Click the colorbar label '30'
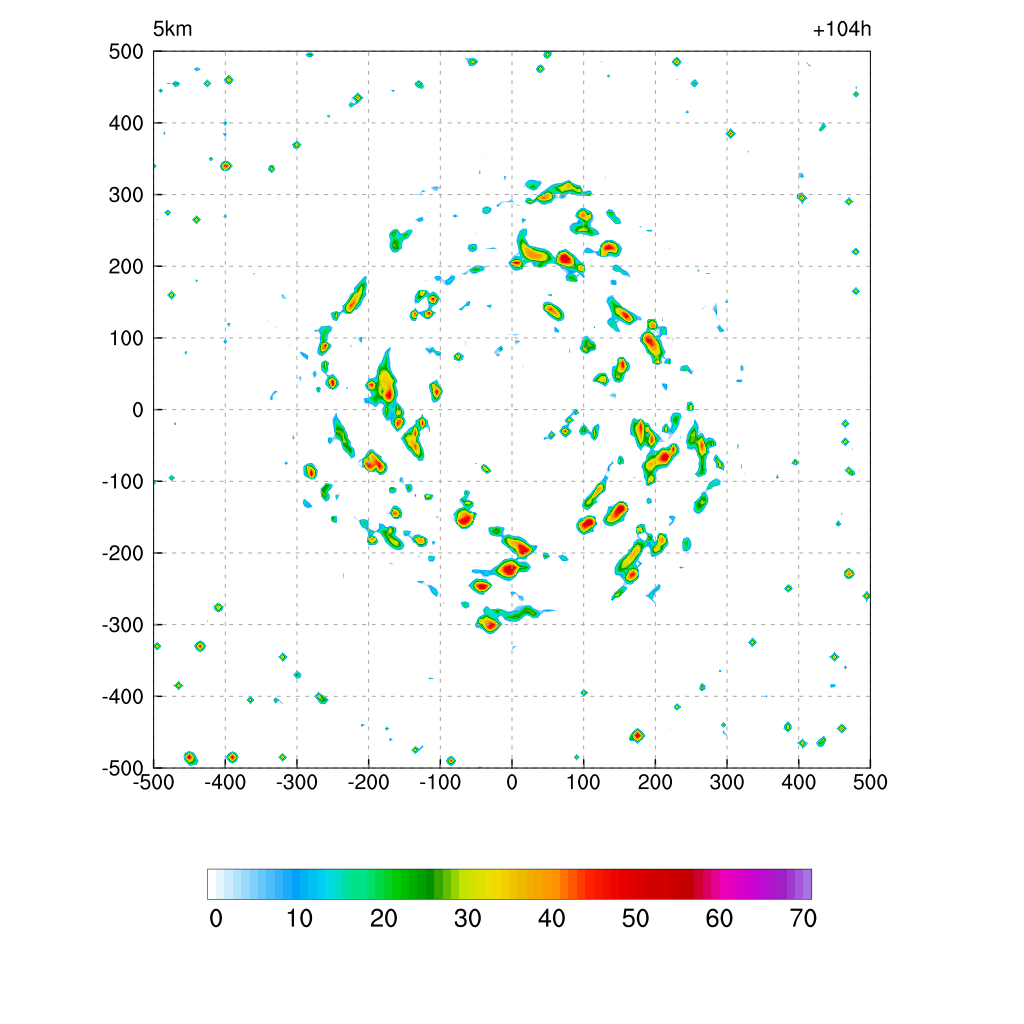Image resolution: width=1024 pixels, height=1024 pixels. tap(468, 919)
